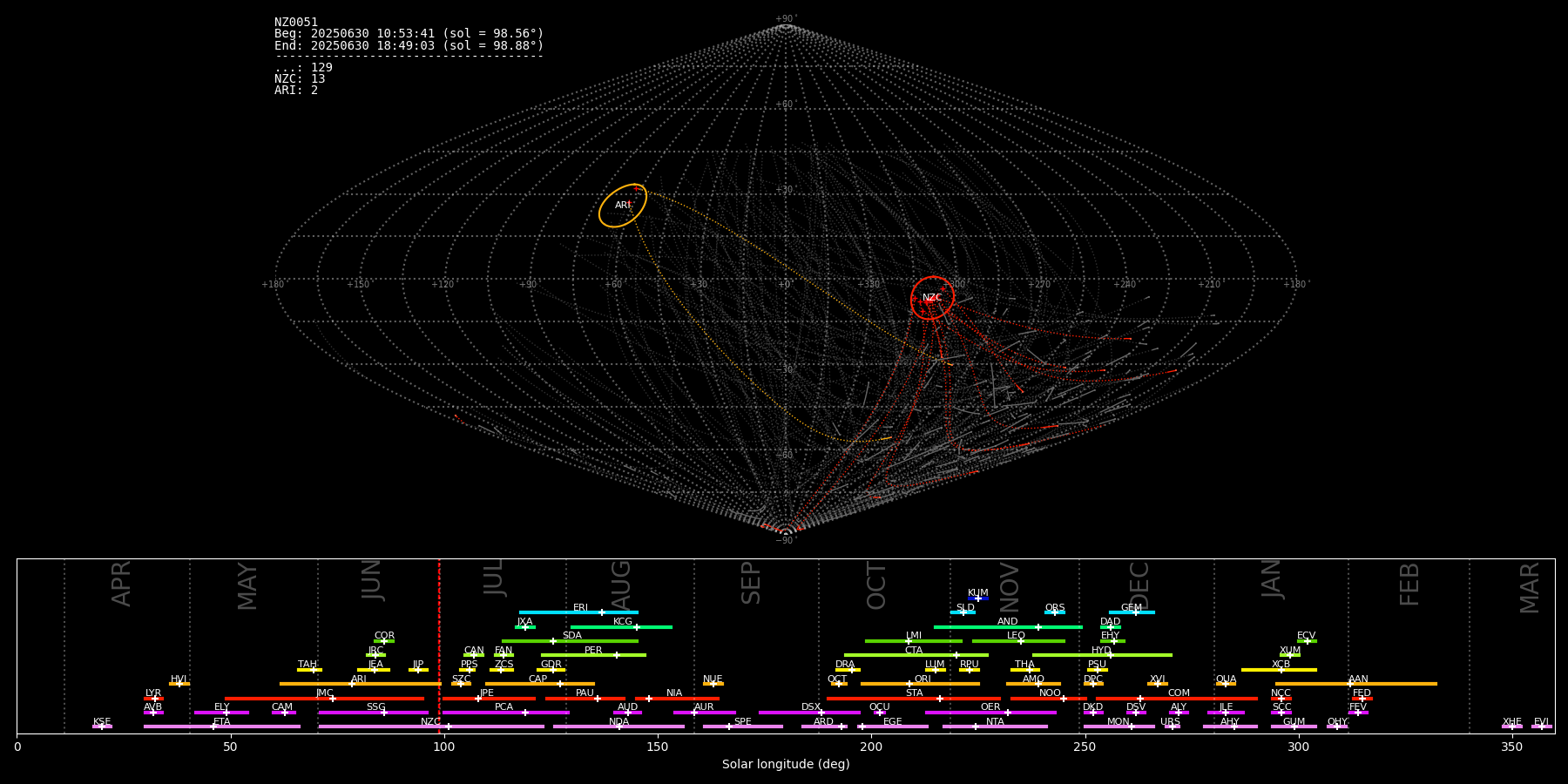Click the red NZC radiant circle on sky map
The image size is (1568, 784).
point(932,298)
